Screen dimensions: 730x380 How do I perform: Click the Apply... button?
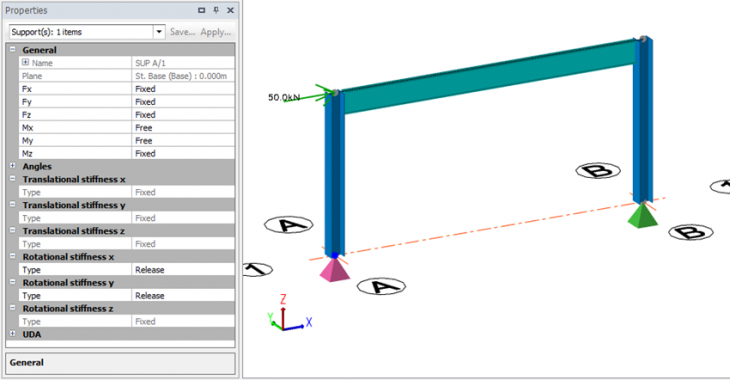point(216,32)
